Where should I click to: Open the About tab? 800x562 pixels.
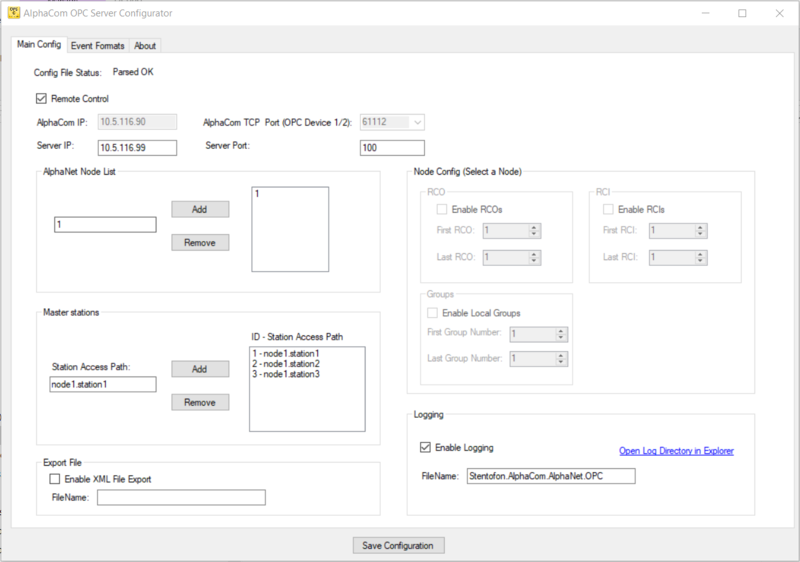click(x=145, y=45)
